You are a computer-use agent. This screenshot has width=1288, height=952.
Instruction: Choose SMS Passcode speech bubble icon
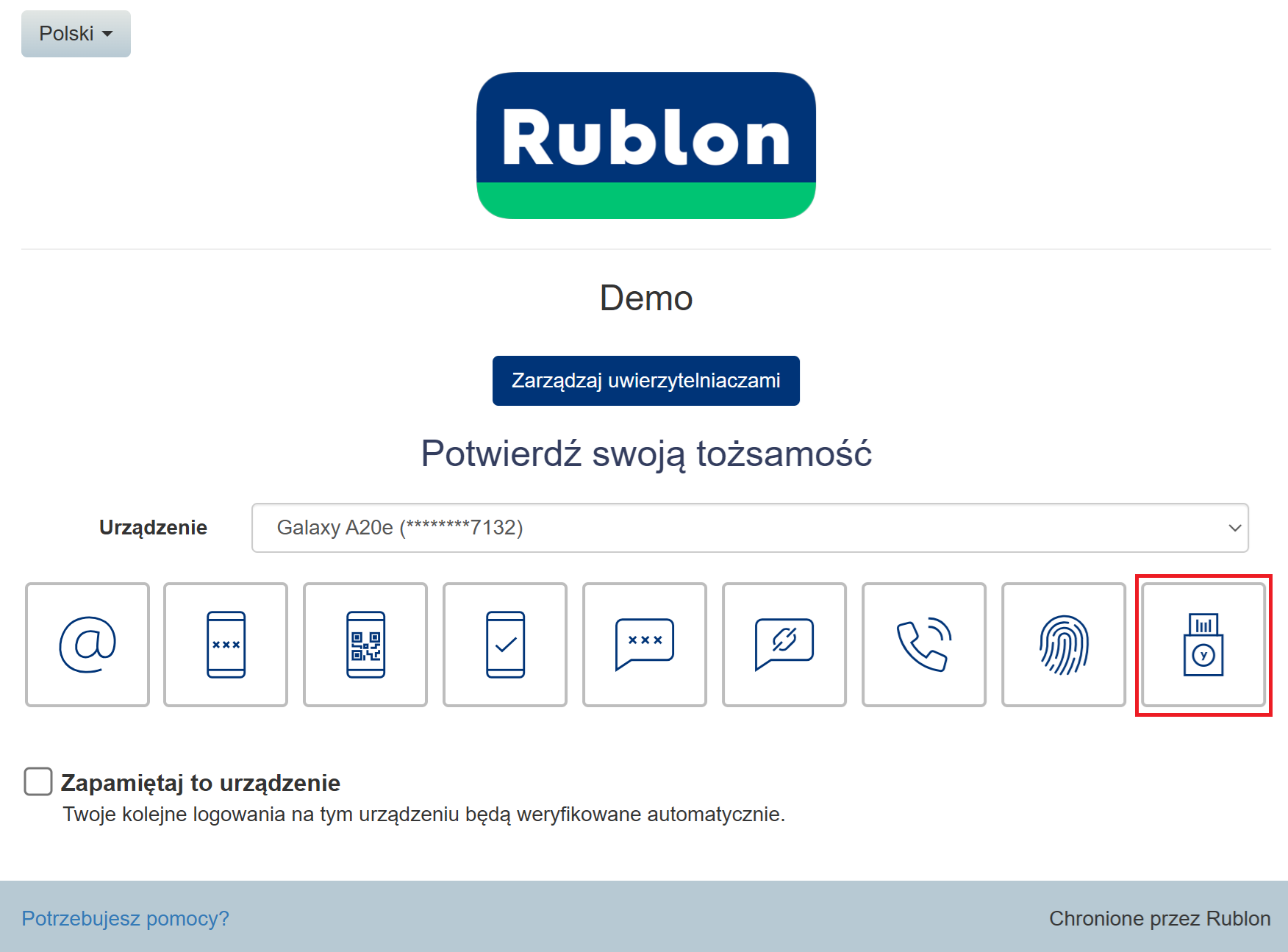(x=645, y=645)
